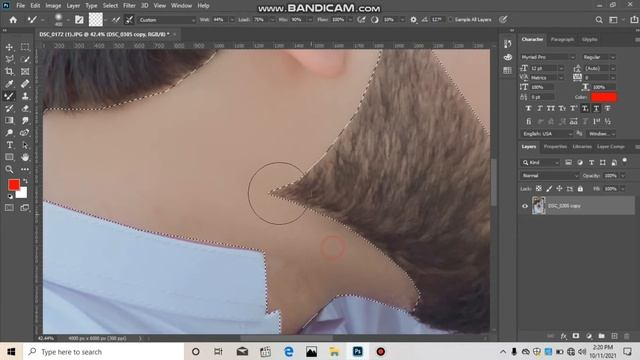Open the Window menu
640x360 pixels.
[x=181, y=6]
